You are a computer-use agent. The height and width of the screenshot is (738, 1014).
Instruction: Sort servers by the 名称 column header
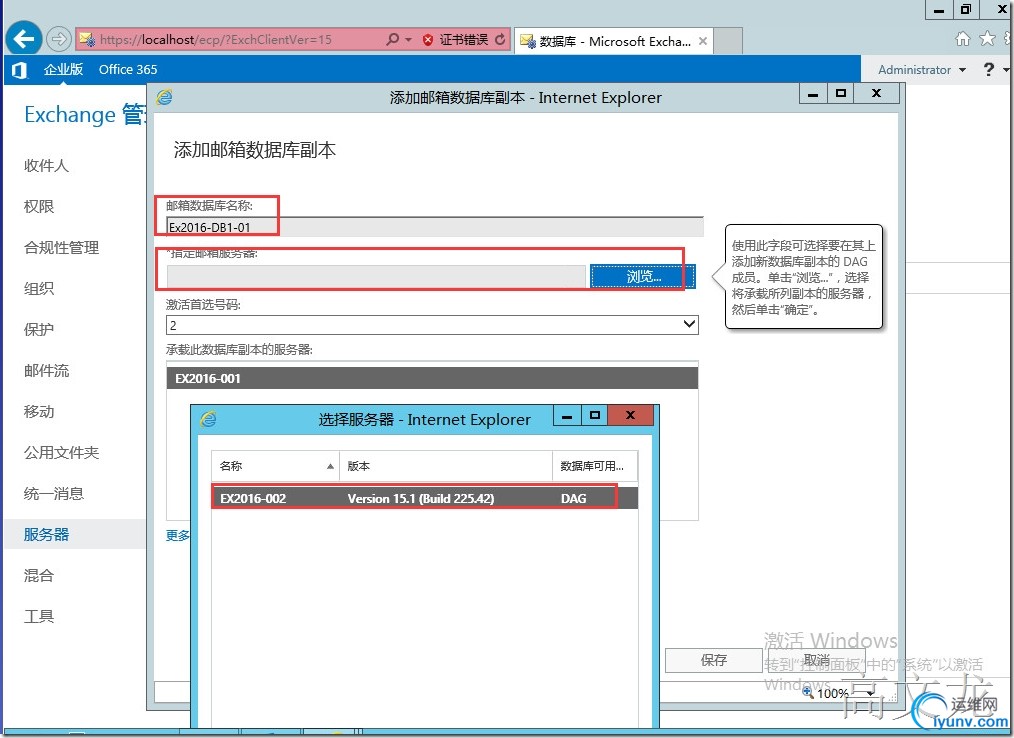point(275,466)
